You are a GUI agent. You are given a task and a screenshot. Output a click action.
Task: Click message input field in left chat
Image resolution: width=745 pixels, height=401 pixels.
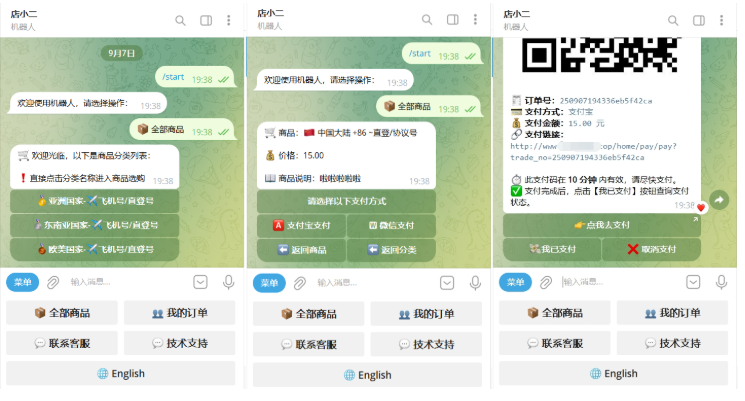pos(127,282)
